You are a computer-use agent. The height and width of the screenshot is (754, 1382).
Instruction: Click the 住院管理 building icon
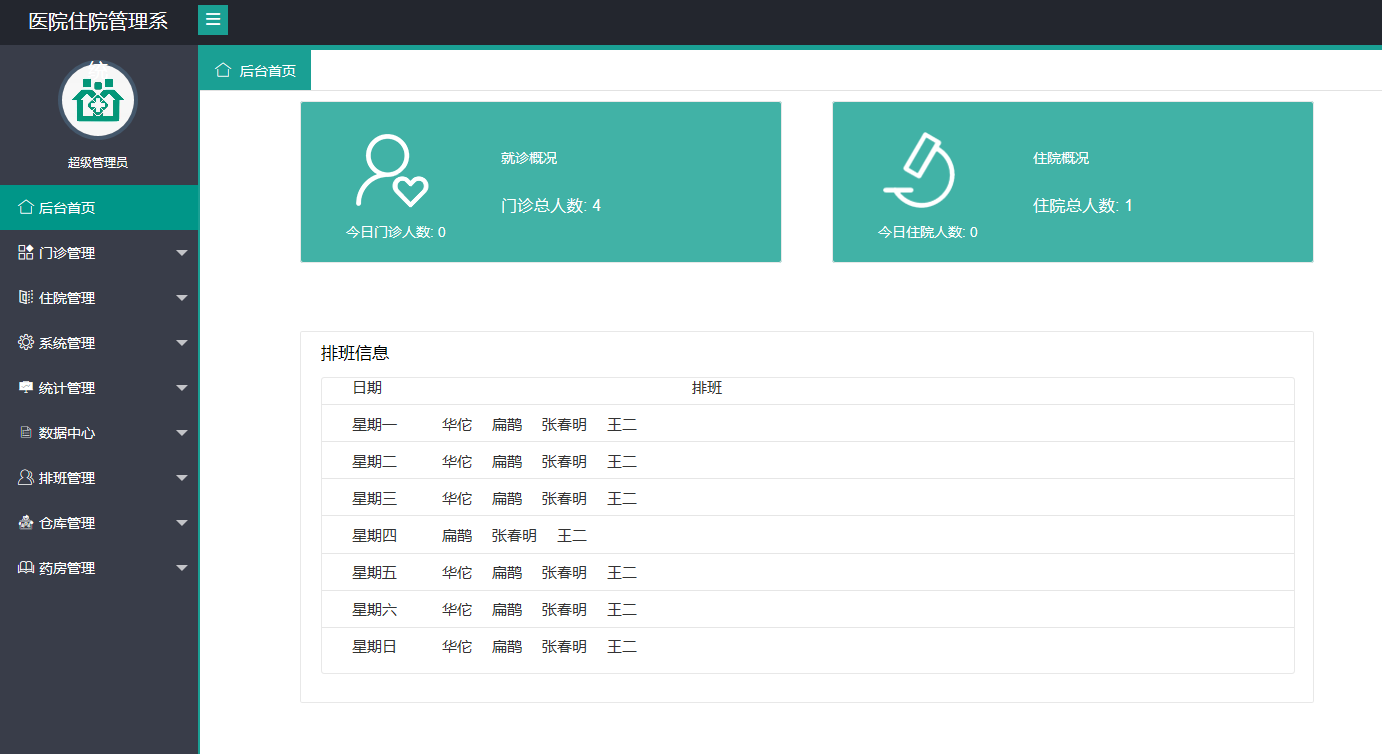click(x=26, y=298)
